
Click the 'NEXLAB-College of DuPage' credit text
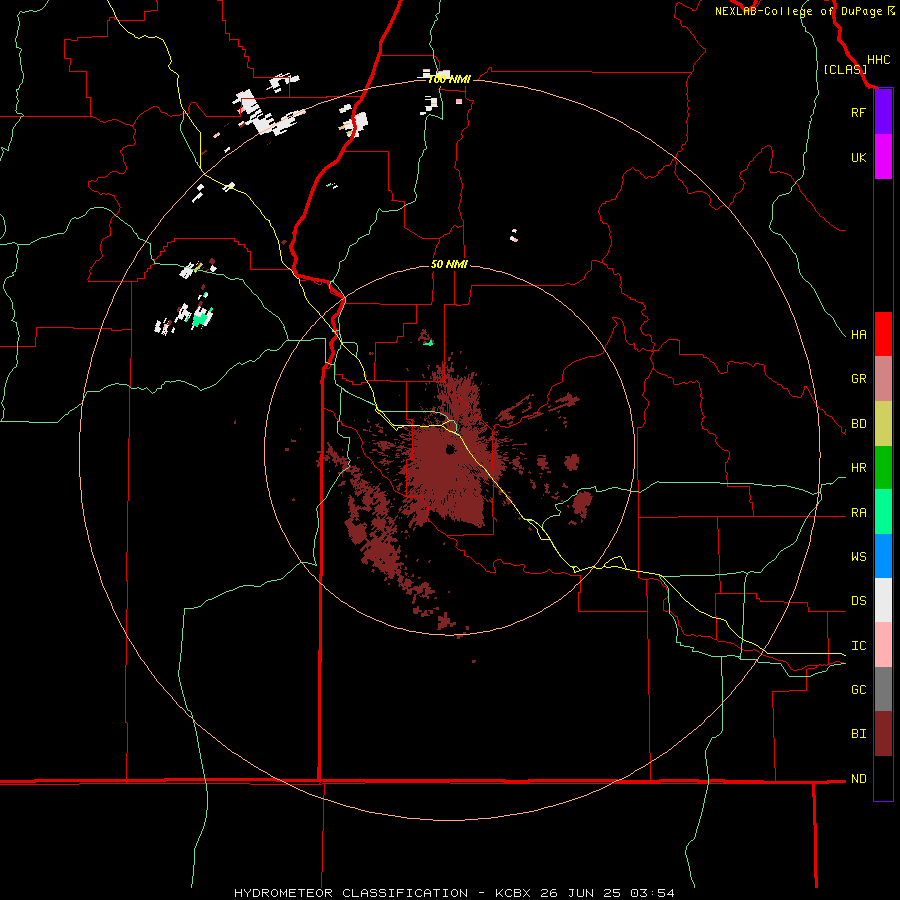(800, 11)
